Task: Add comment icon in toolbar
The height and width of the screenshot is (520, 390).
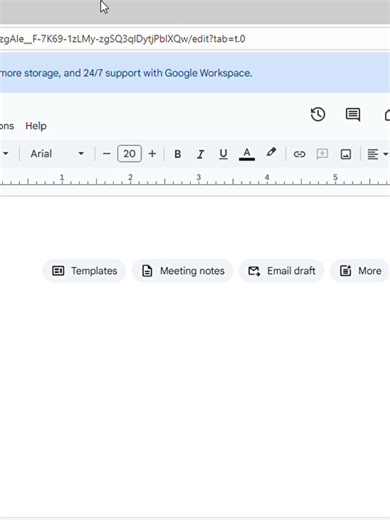Action: point(322,154)
